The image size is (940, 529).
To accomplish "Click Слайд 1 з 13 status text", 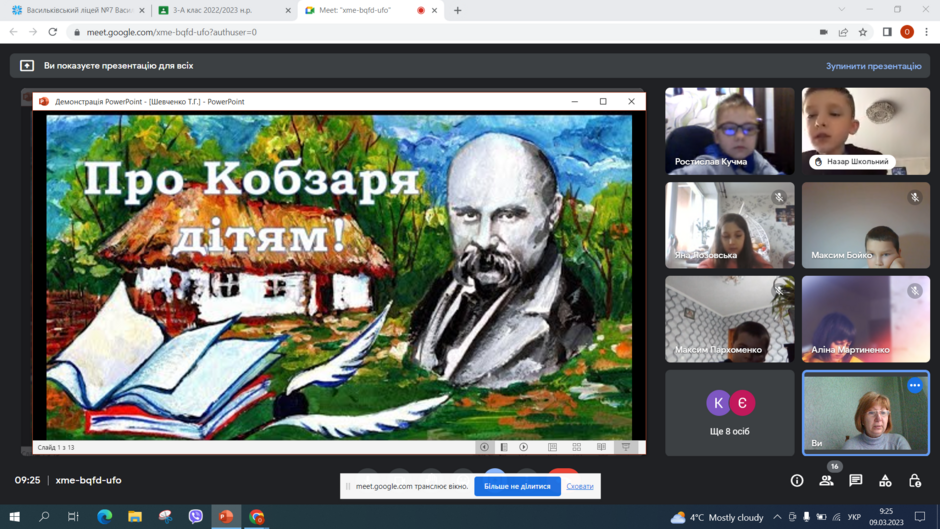I will coord(56,447).
